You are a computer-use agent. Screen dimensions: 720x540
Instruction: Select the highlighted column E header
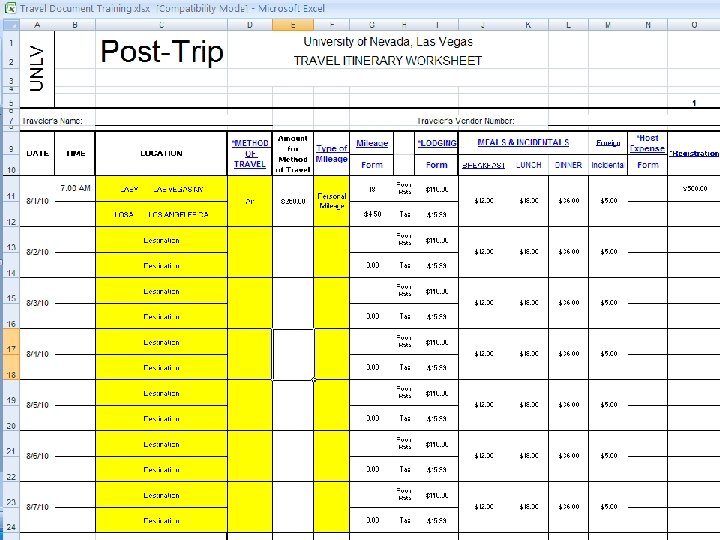click(x=293, y=25)
